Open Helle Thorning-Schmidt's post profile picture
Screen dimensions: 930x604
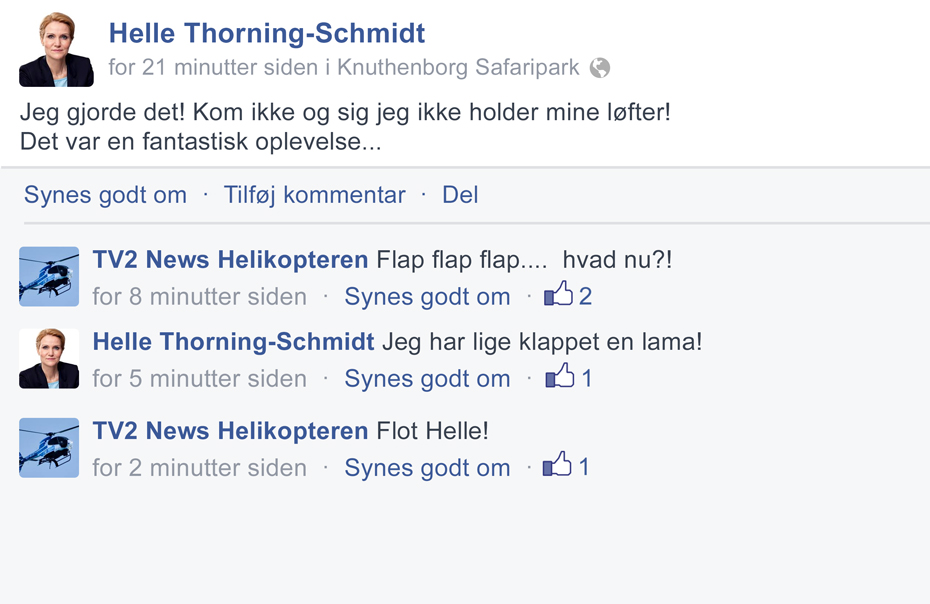point(56,49)
